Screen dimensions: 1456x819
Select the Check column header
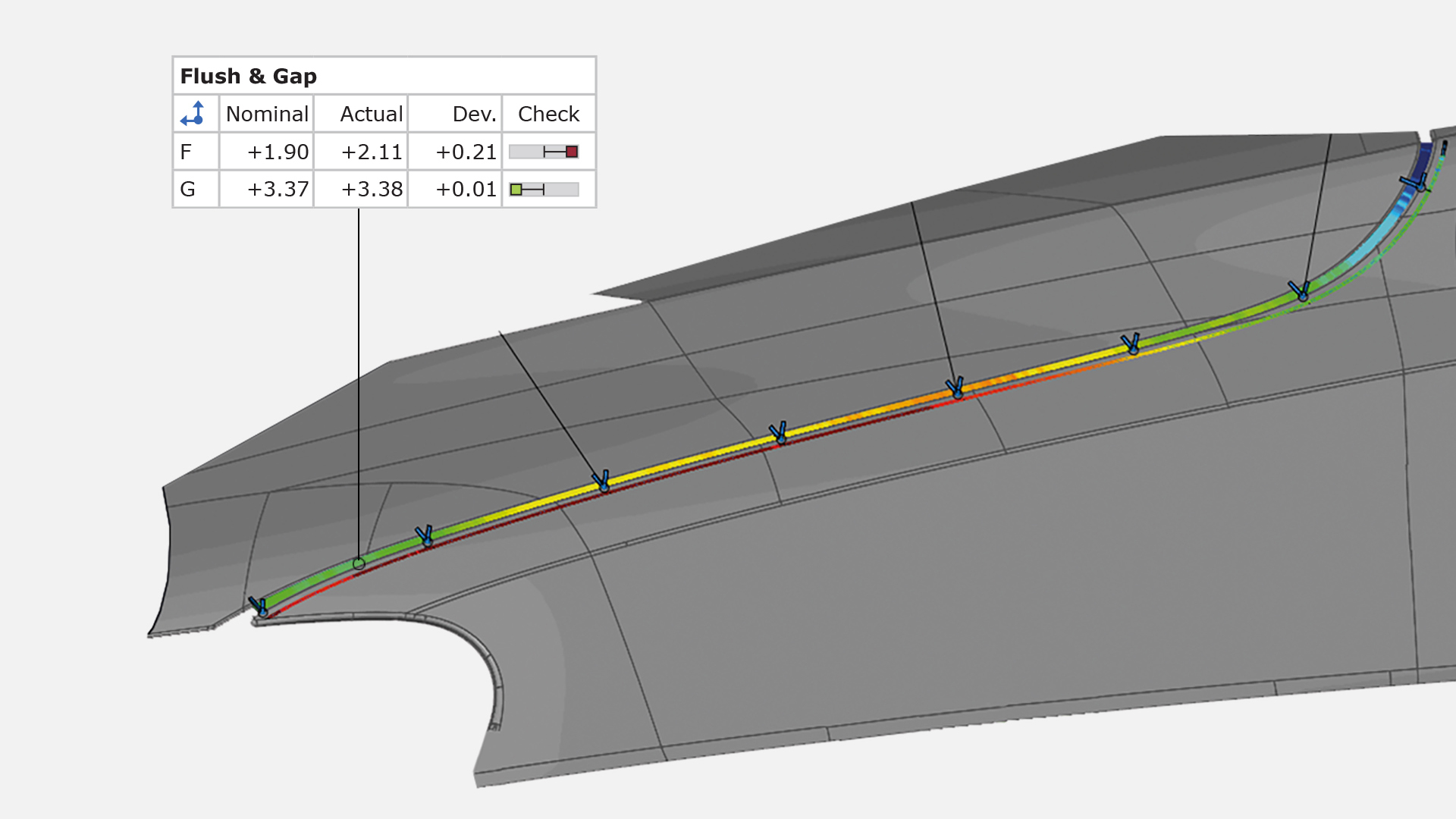tap(548, 113)
